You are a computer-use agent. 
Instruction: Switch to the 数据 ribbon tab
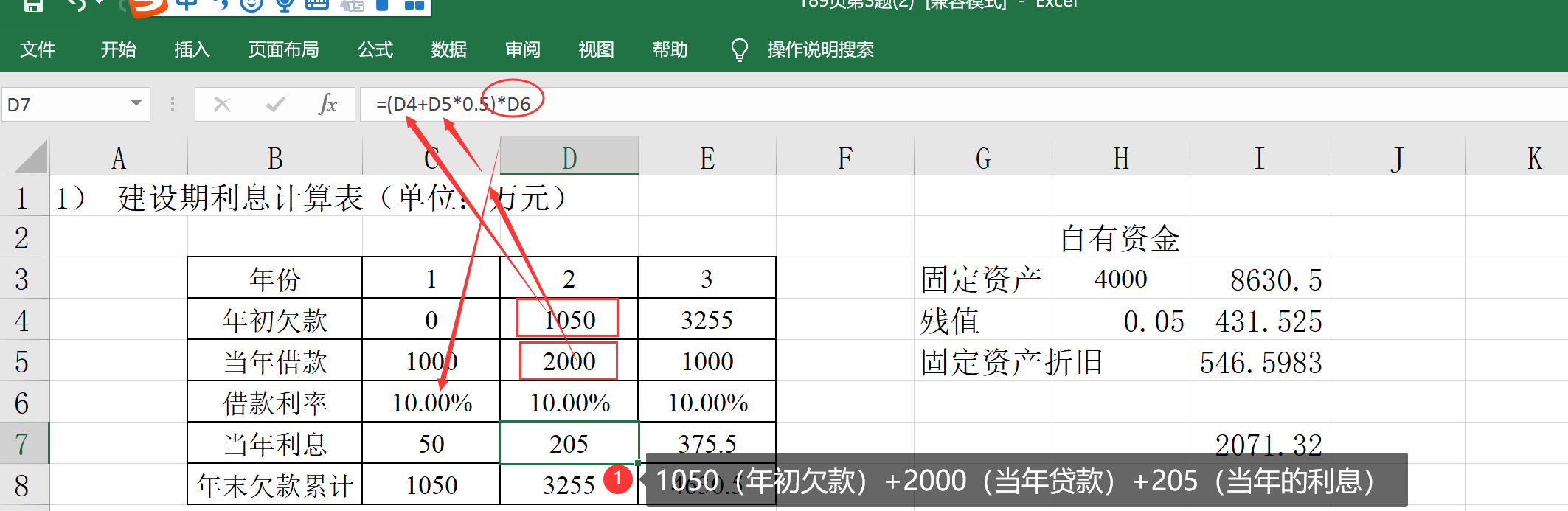(449, 49)
